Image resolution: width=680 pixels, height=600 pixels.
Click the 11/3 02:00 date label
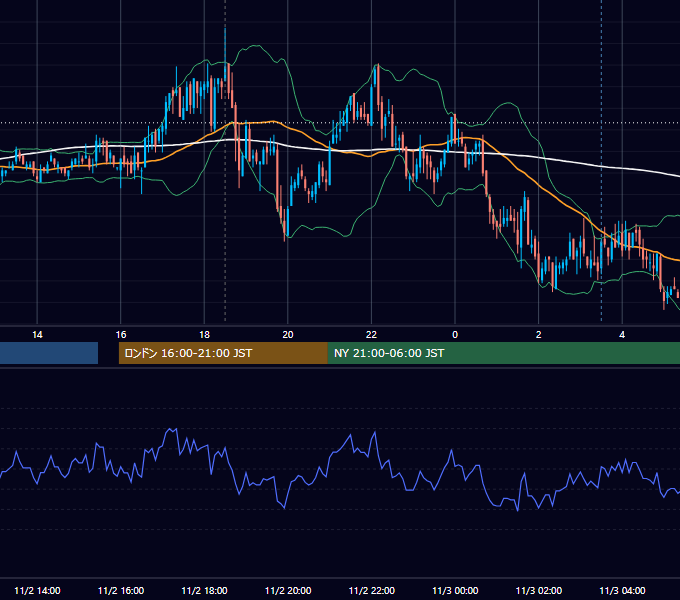(539, 590)
